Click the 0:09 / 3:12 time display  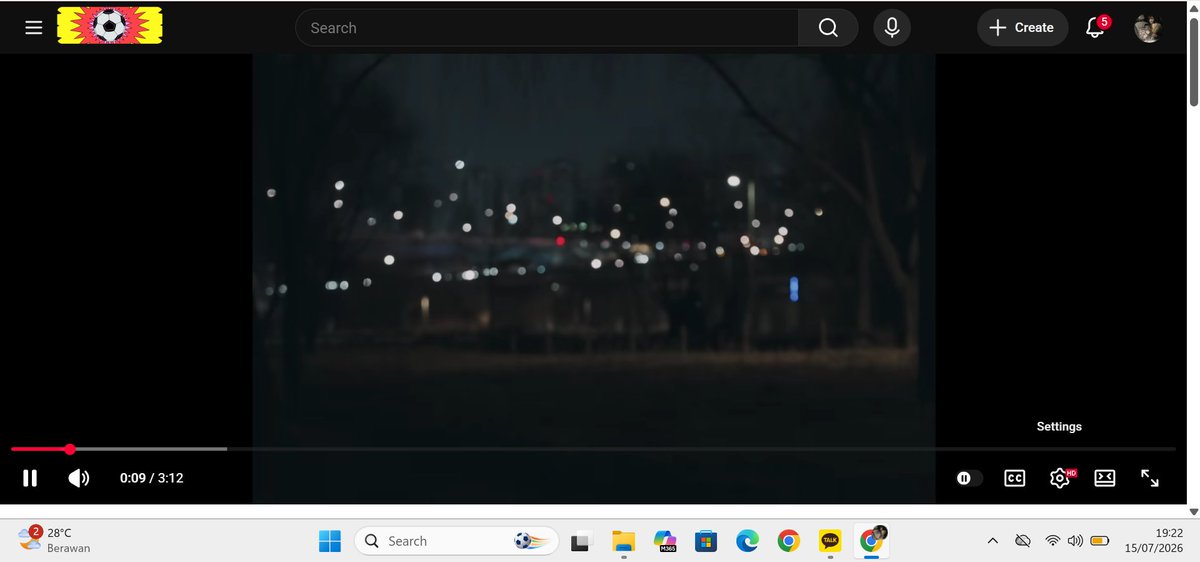tap(151, 478)
